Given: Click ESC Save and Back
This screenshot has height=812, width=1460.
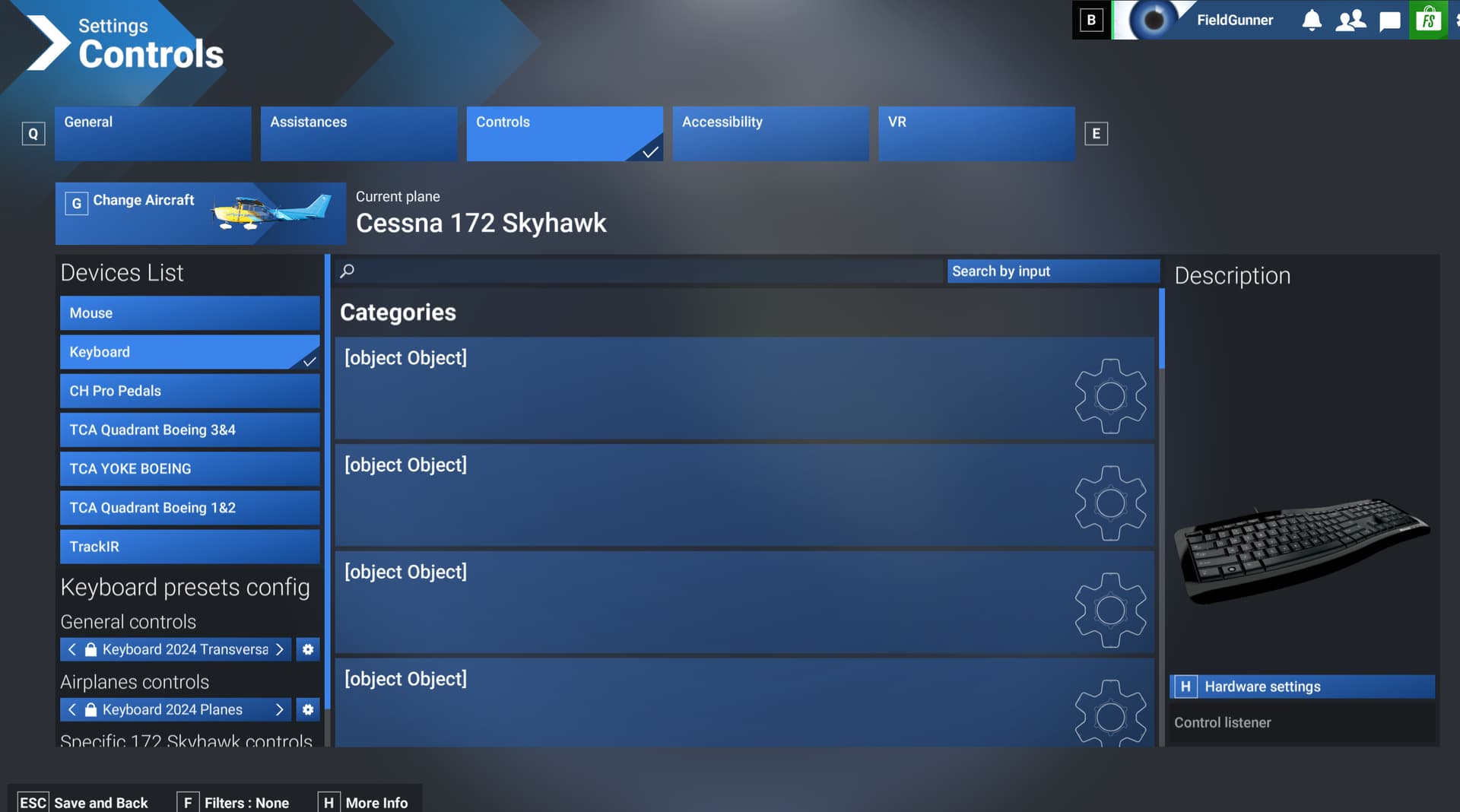Looking at the screenshot, I should 84,803.
